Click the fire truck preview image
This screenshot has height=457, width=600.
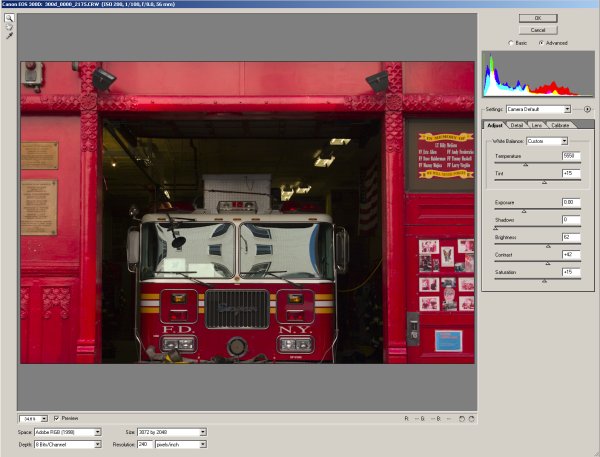click(248, 212)
